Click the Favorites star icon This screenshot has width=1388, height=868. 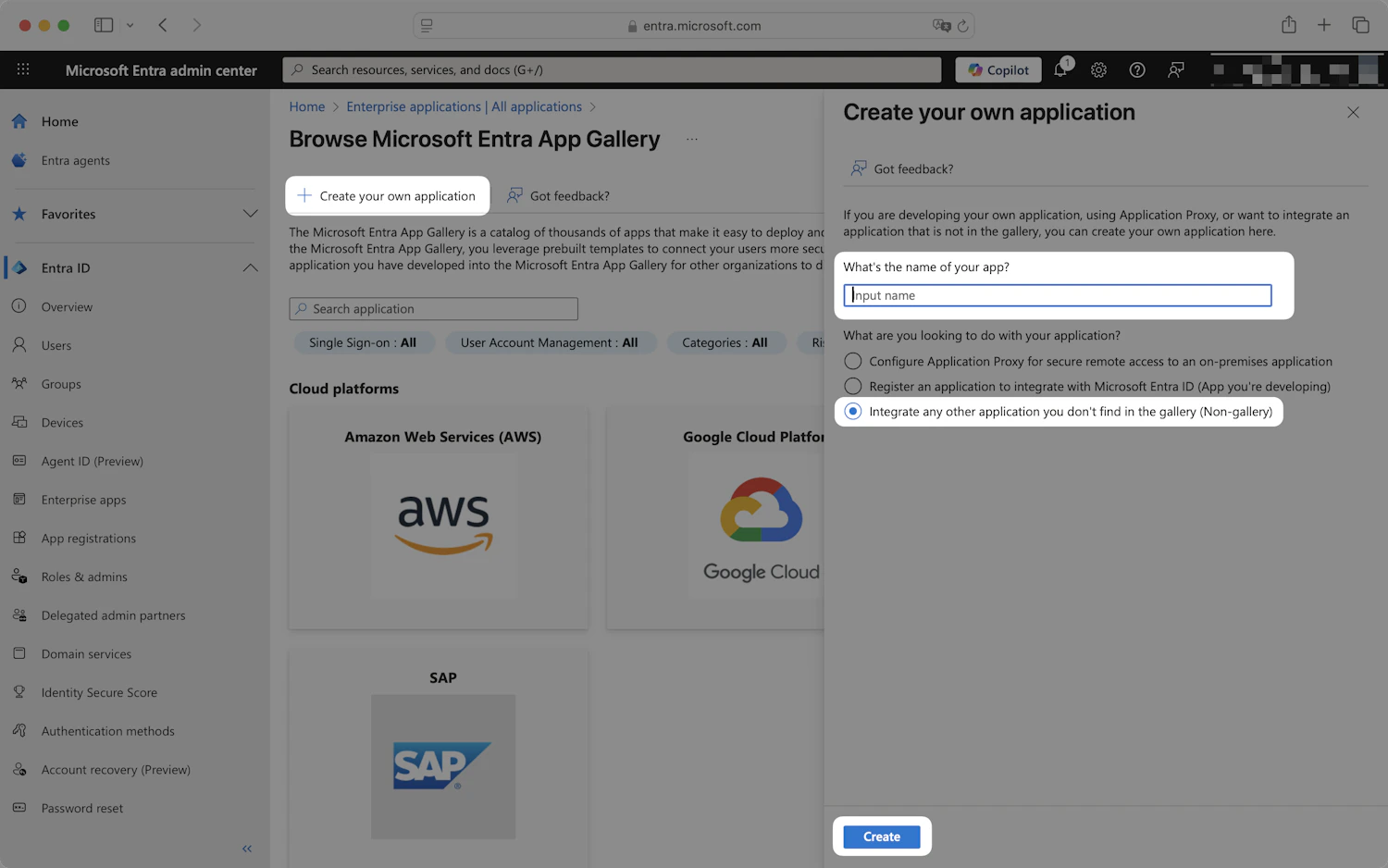coord(19,214)
